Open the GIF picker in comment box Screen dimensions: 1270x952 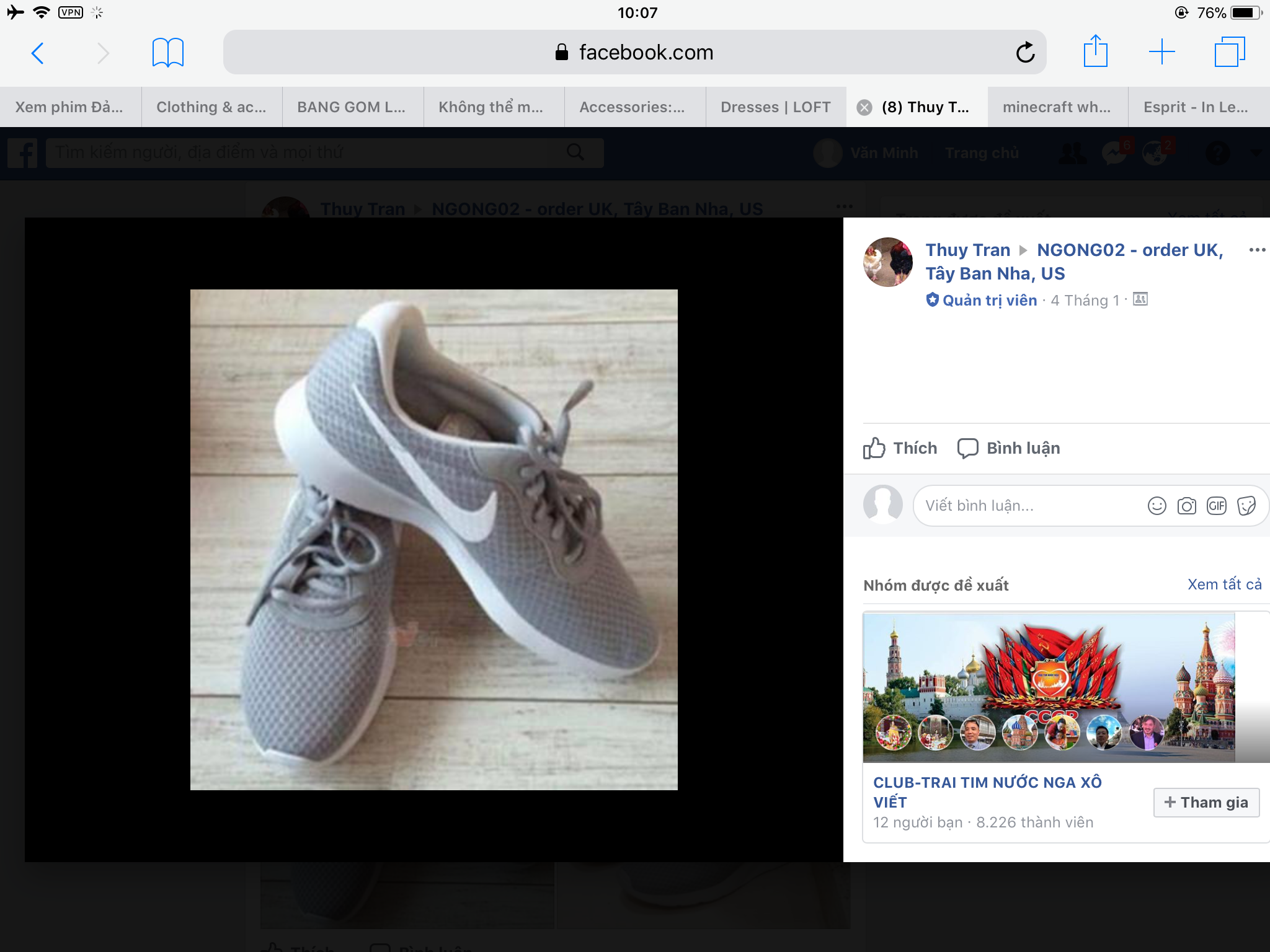[x=1216, y=506]
